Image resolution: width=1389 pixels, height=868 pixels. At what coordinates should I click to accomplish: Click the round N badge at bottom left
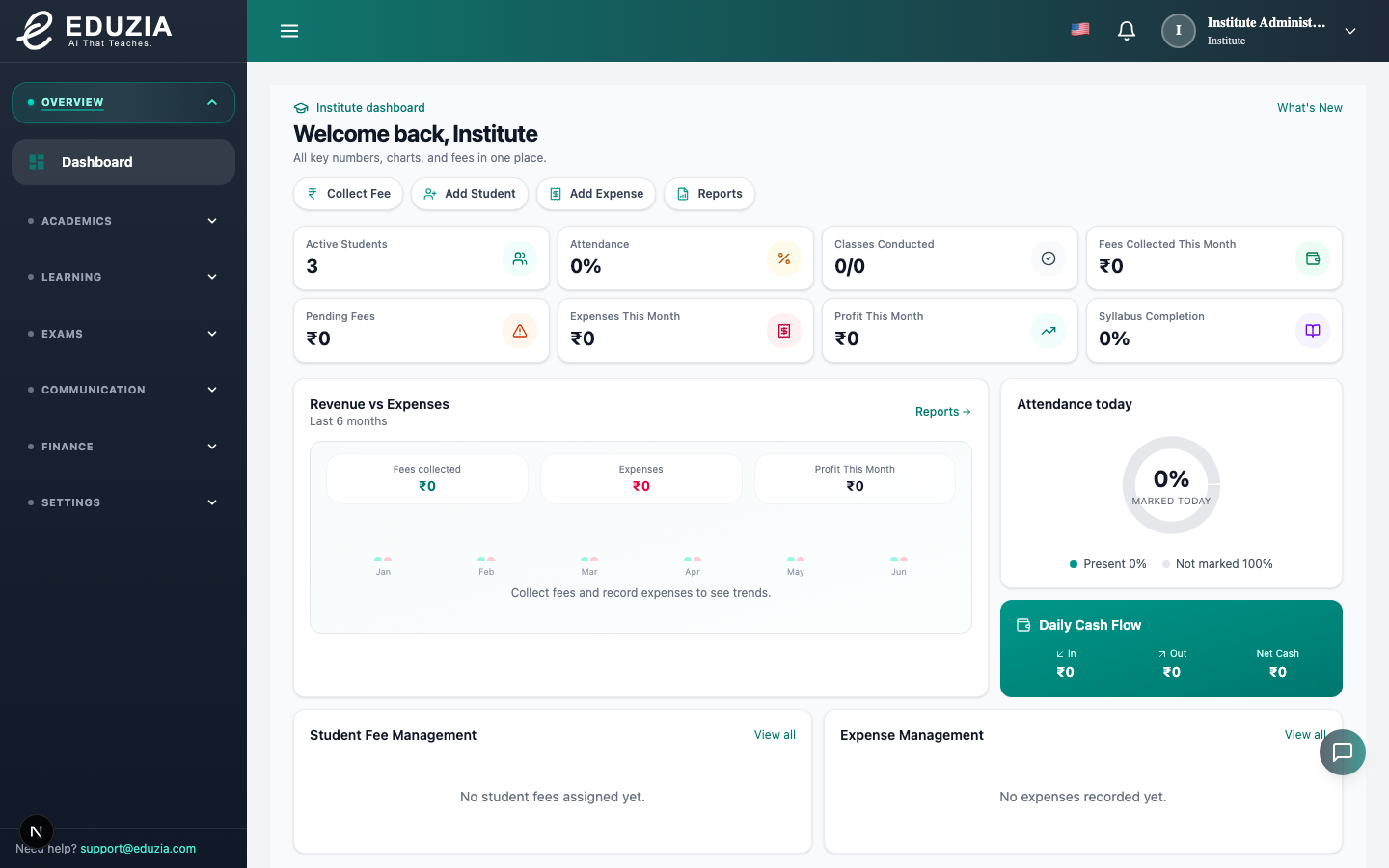pos(36,831)
